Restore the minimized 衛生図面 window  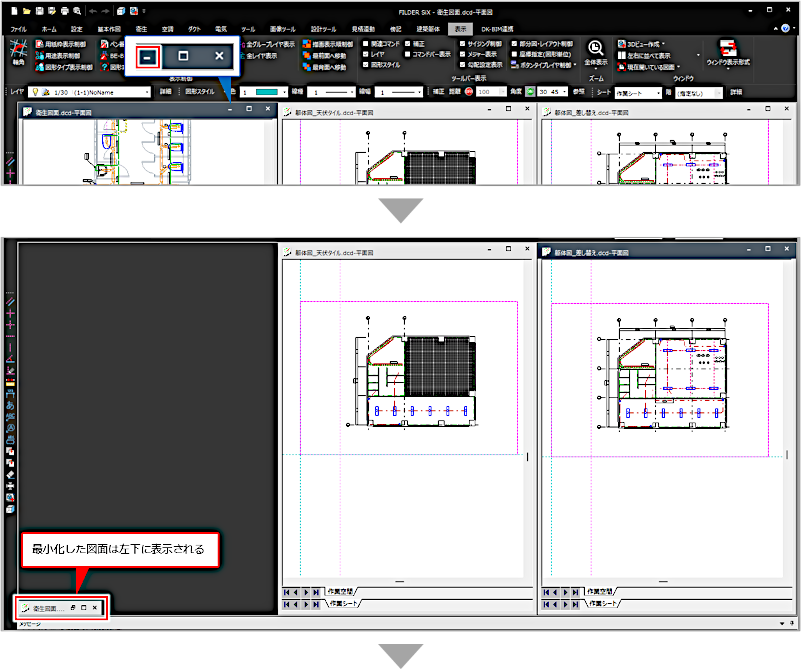click(74, 608)
